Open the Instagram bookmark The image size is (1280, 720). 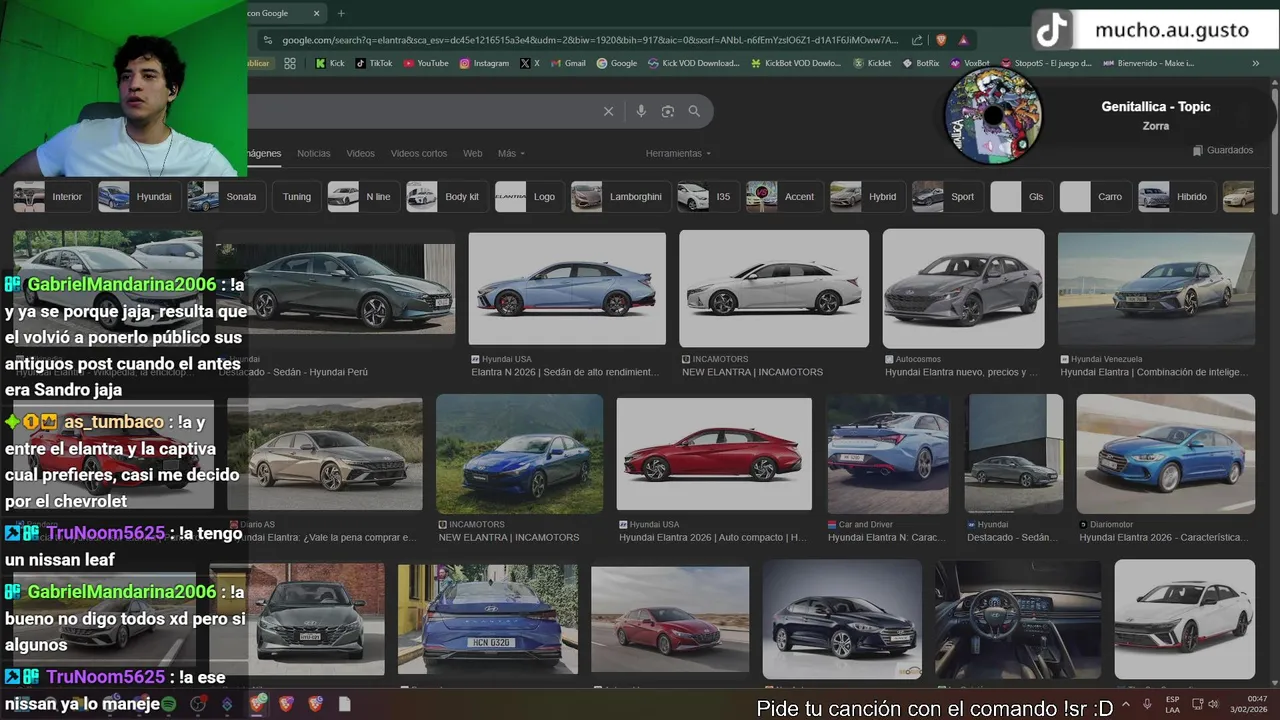click(484, 63)
